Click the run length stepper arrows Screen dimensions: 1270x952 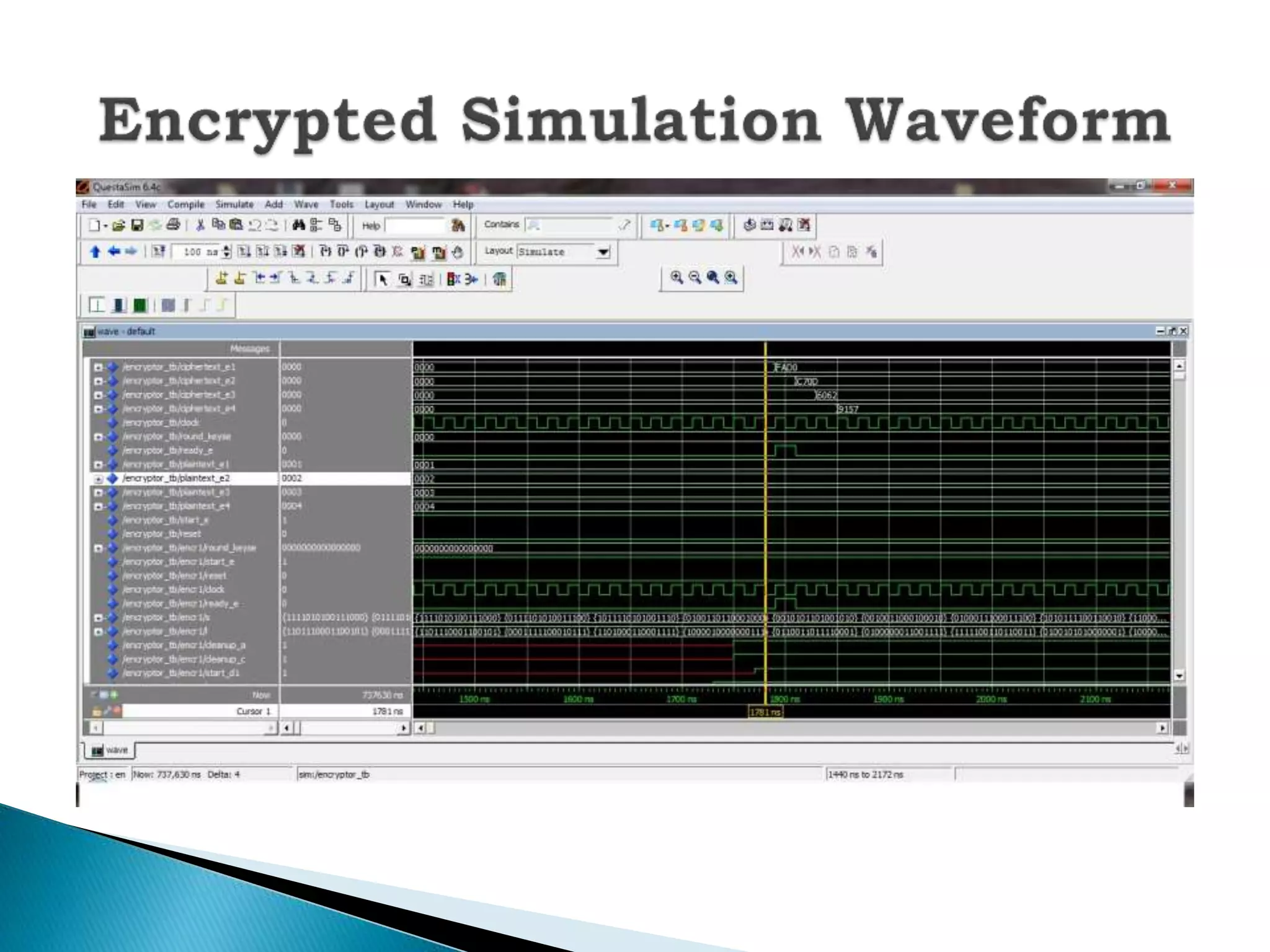click(226, 252)
